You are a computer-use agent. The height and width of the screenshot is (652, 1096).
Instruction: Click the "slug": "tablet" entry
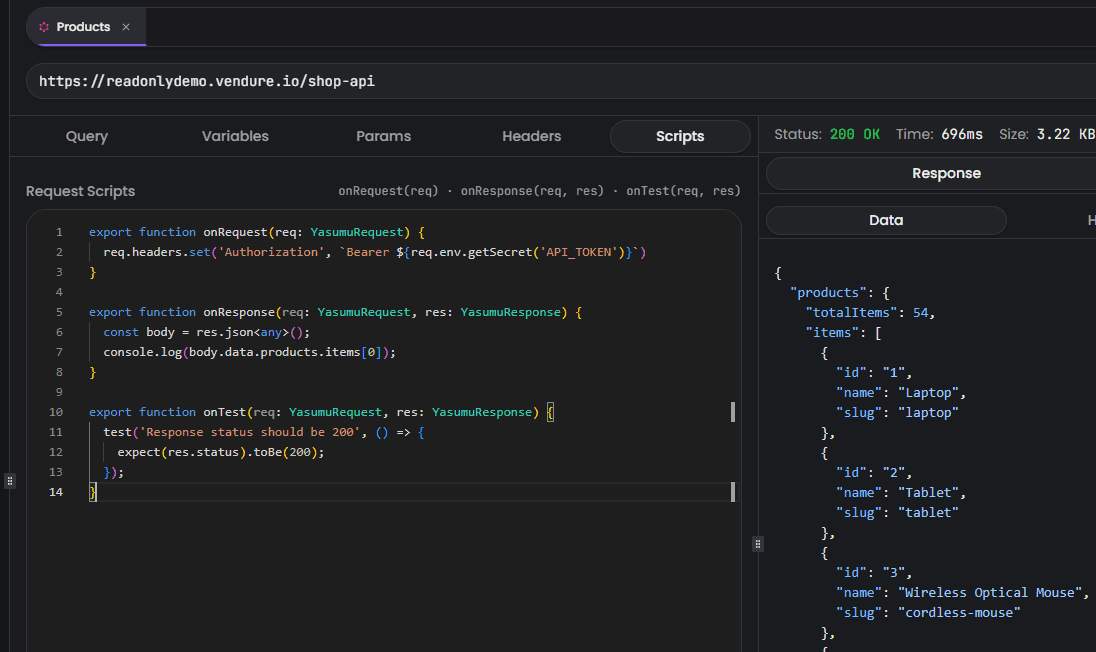coord(897,513)
